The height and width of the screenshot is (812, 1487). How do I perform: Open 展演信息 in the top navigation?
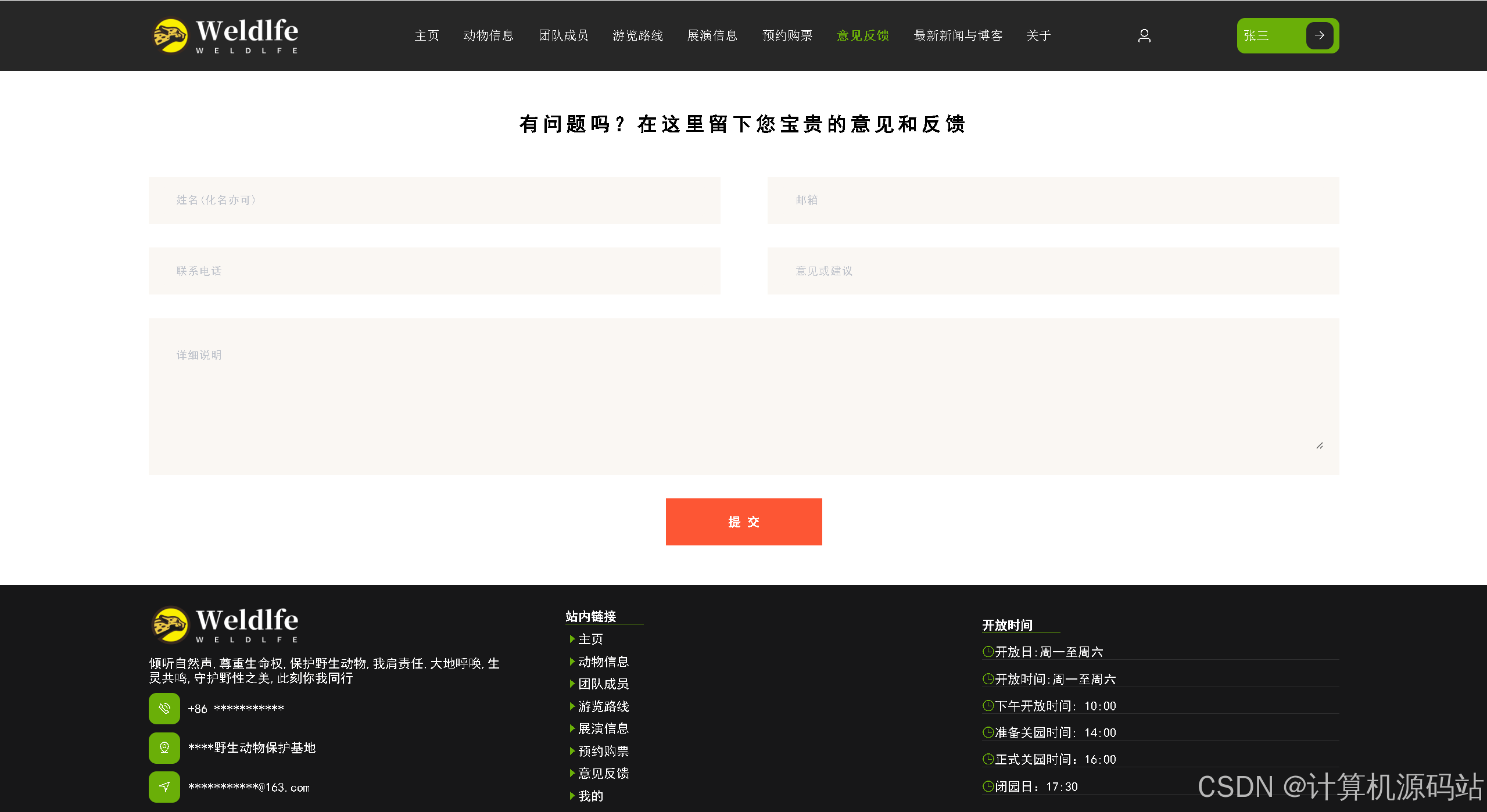712,35
